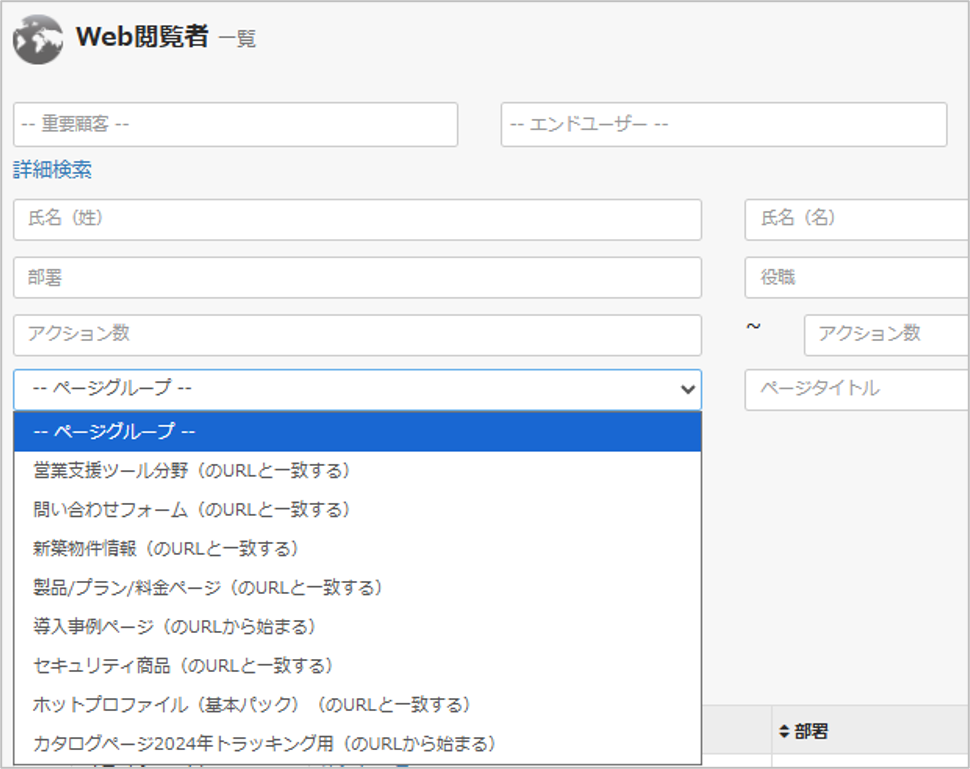Open the 重要顧客 dropdown field
This screenshot has width=970, height=769.
[235, 124]
